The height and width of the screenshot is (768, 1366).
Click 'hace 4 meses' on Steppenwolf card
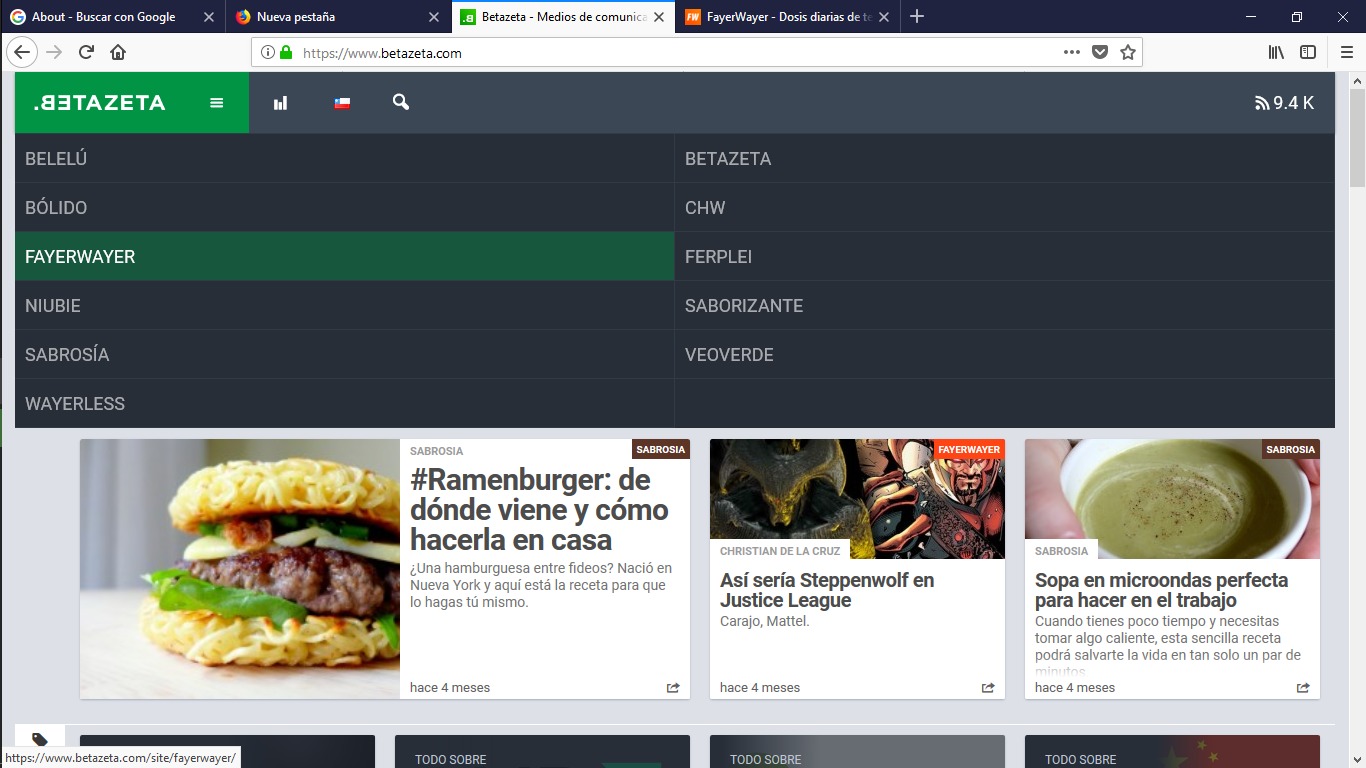point(760,687)
